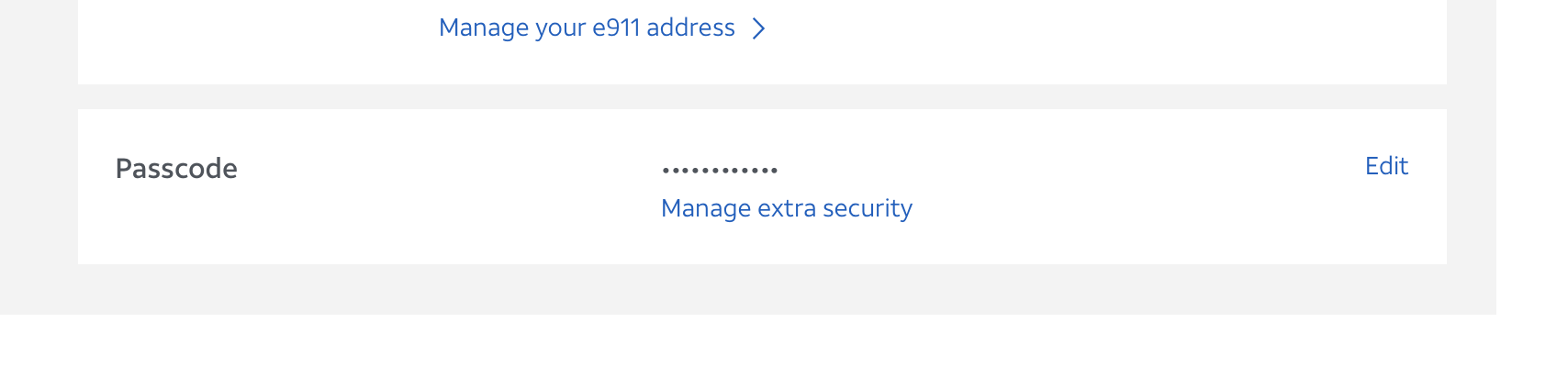Screen dimensions: 1568x389
Task: Click the chevron beside Manage your e911 address
Action: pos(758,29)
